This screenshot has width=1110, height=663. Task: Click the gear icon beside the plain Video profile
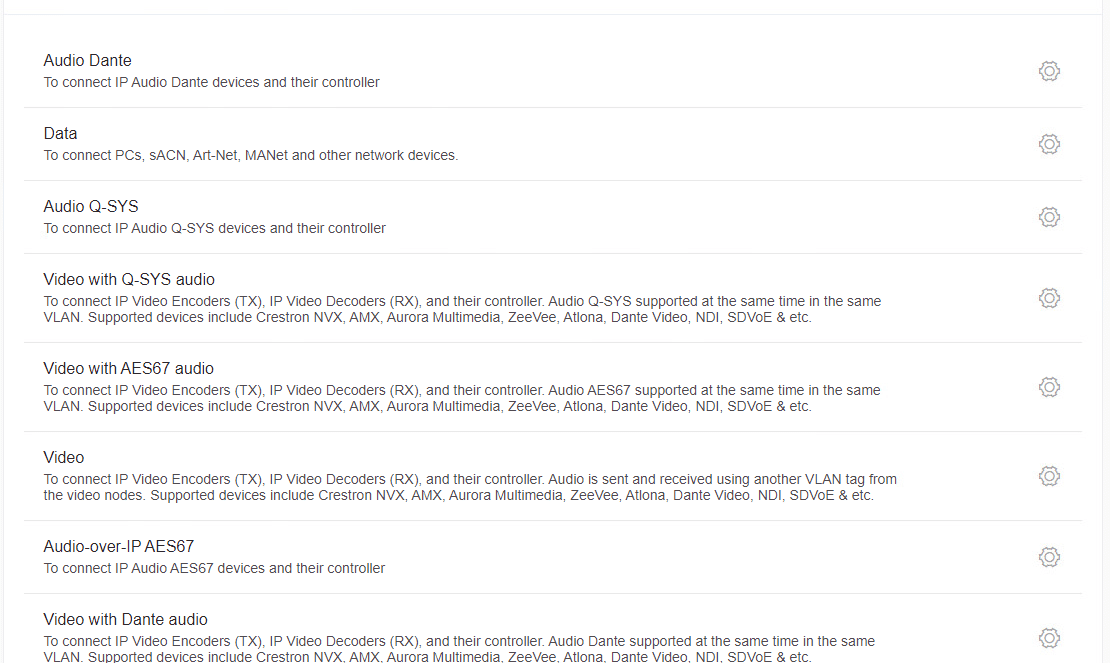click(1049, 475)
